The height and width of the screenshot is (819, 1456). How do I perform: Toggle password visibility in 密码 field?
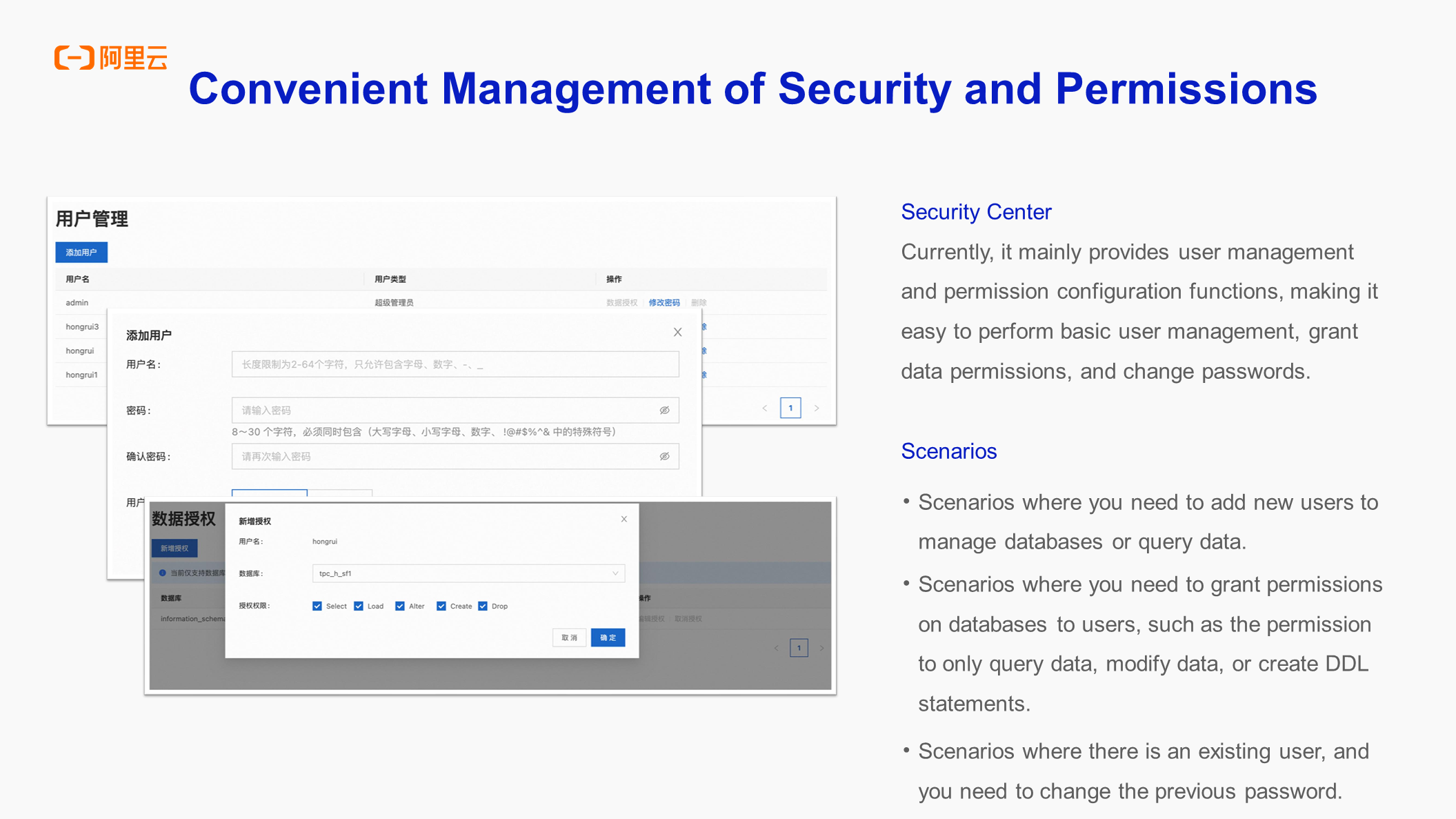click(665, 411)
